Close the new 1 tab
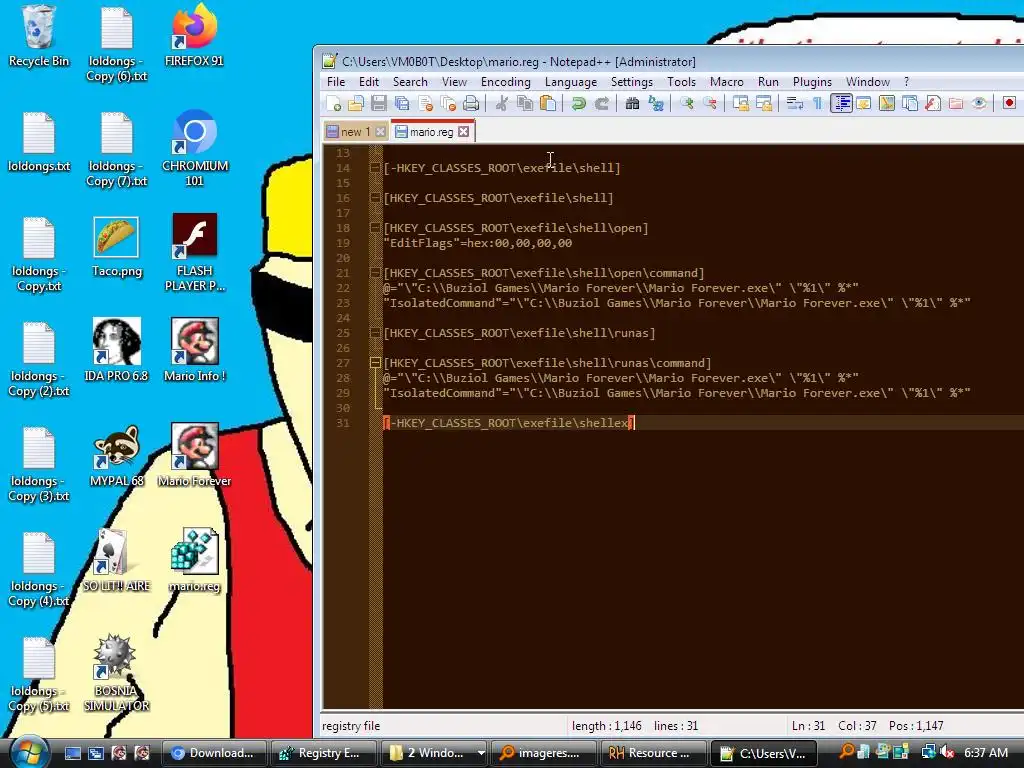The image size is (1024, 768). point(380,132)
